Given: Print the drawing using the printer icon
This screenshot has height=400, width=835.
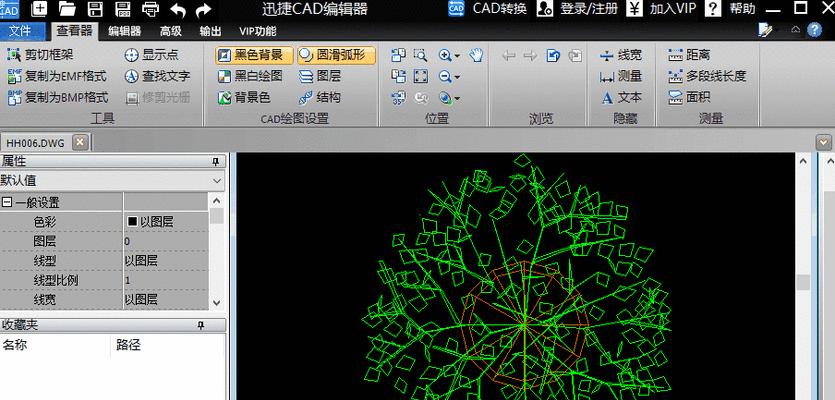Looking at the screenshot, I should (x=151, y=9).
